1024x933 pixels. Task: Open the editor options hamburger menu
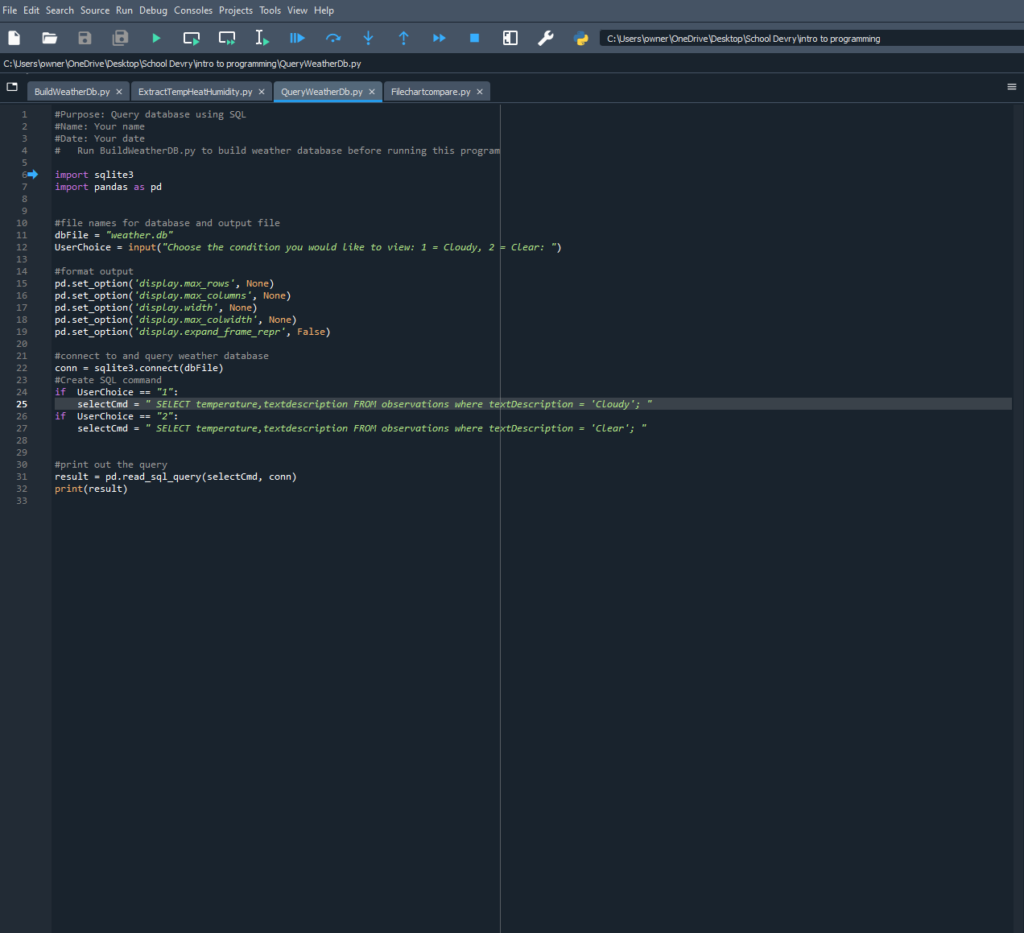[1011, 87]
